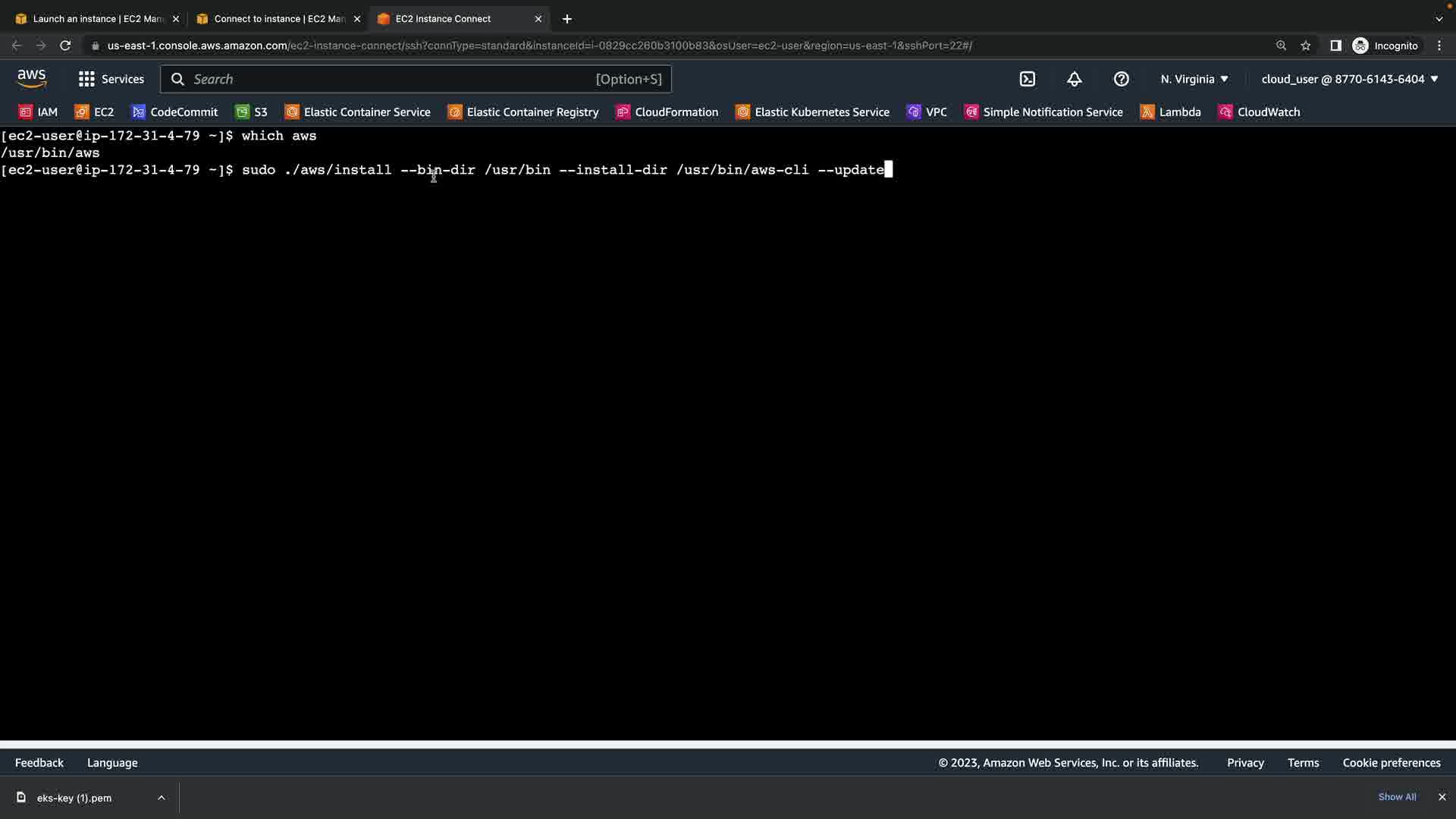This screenshot has height=819, width=1456.
Task: Switch to the Connect to instance tab
Action: (278, 19)
